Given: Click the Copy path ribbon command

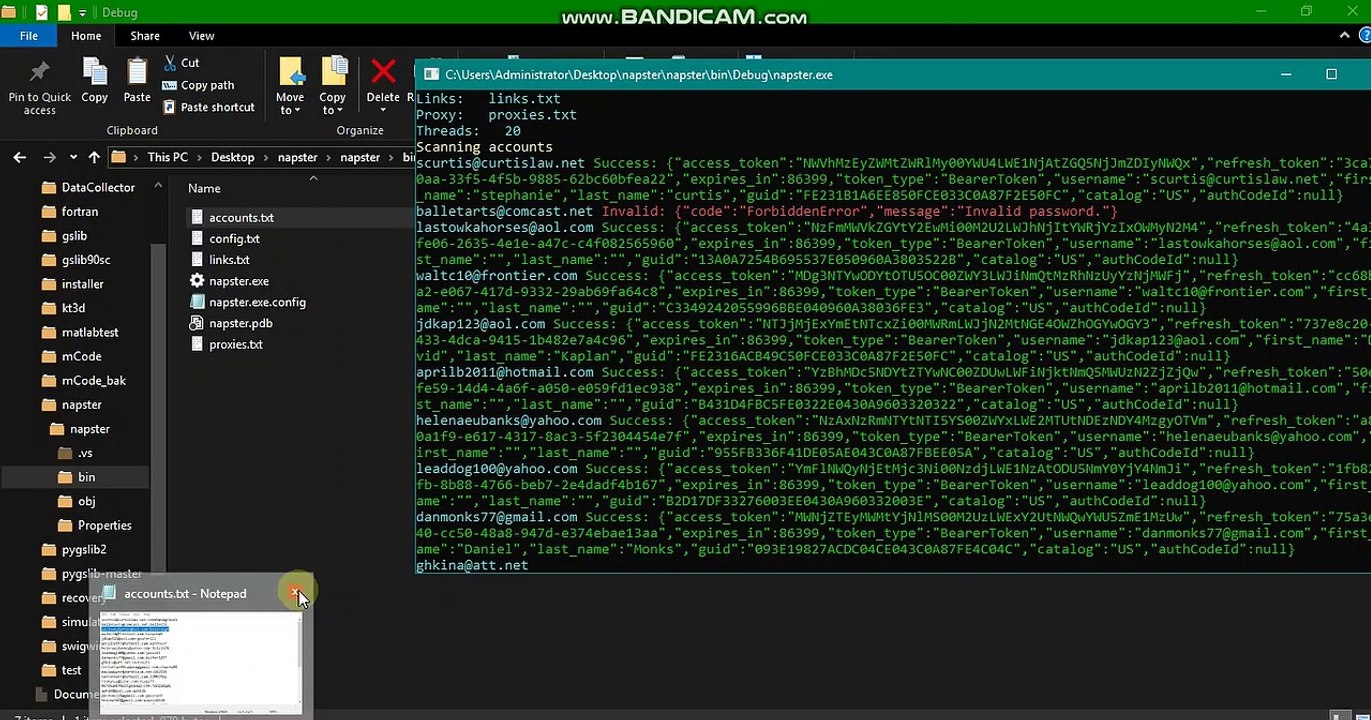Looking at the screenshot, I should pos(198,86).
